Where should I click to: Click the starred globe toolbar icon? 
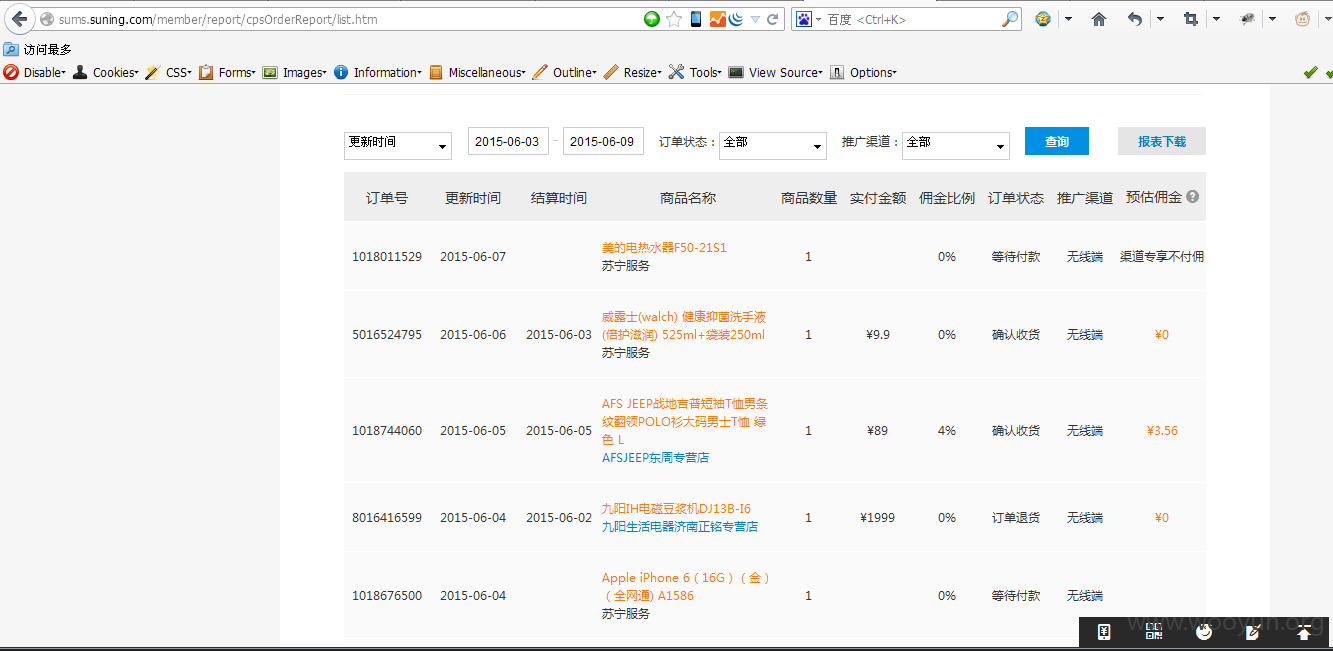[x=1043, y=19]
